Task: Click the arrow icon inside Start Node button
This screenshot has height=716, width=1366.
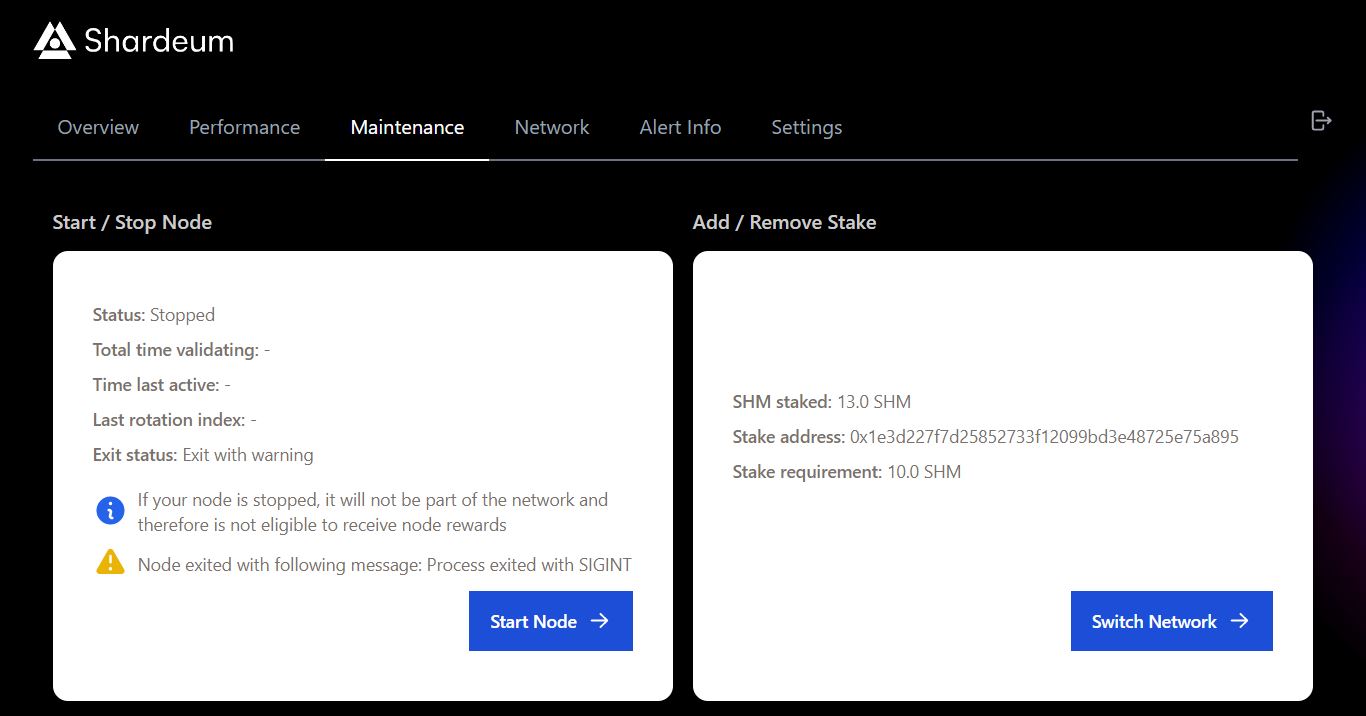Action: pyautogui.click(x=600, y=621)
